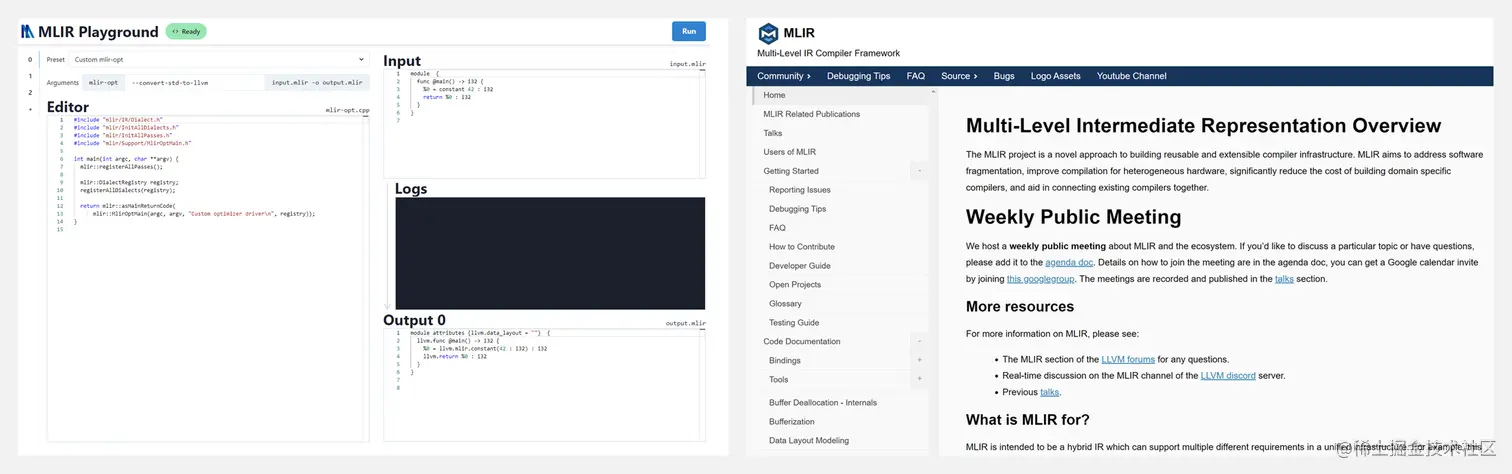The width and height of the screenshot is (1512, 474).
Task: Click the Ready status badge
Action: pos(186,32)
